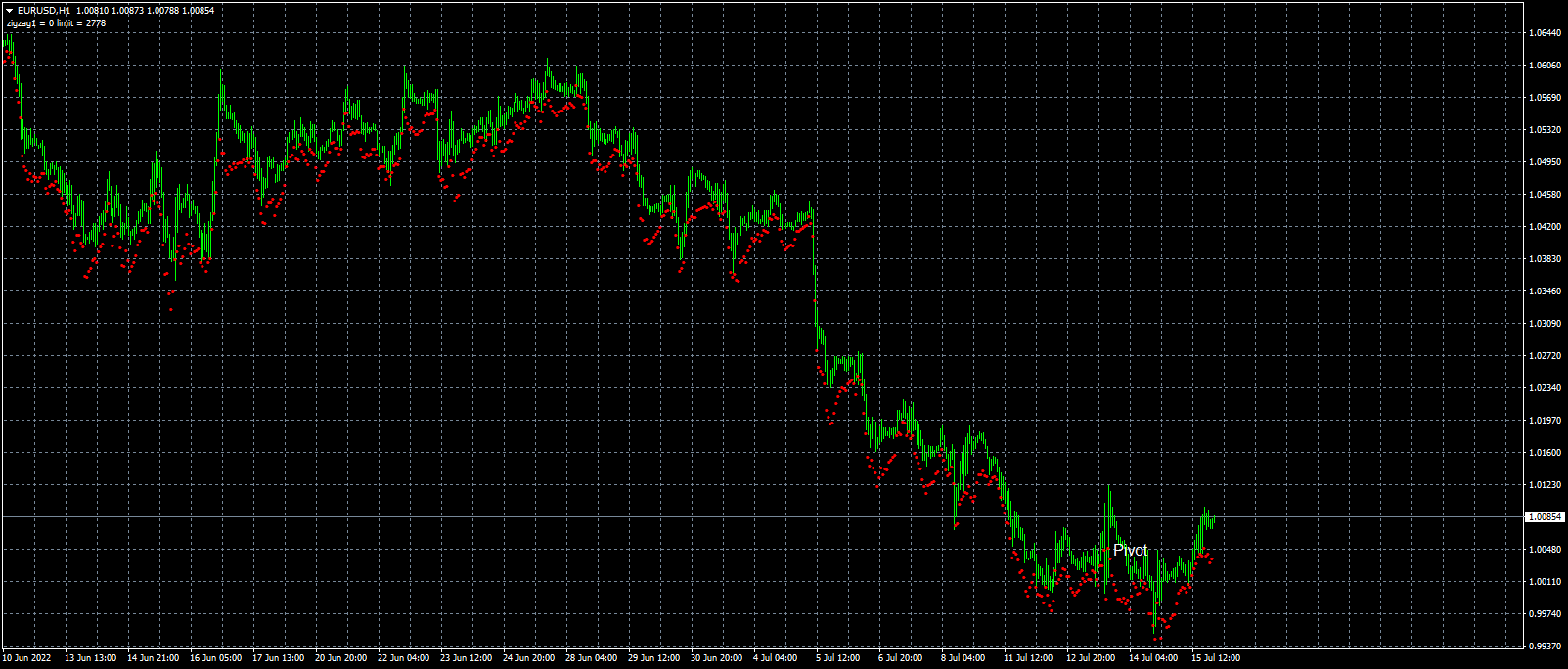This screenshot has width=1568, height=669.
Task: Click the 20 Jun 20:00 time label
Action: coord(340,657)
